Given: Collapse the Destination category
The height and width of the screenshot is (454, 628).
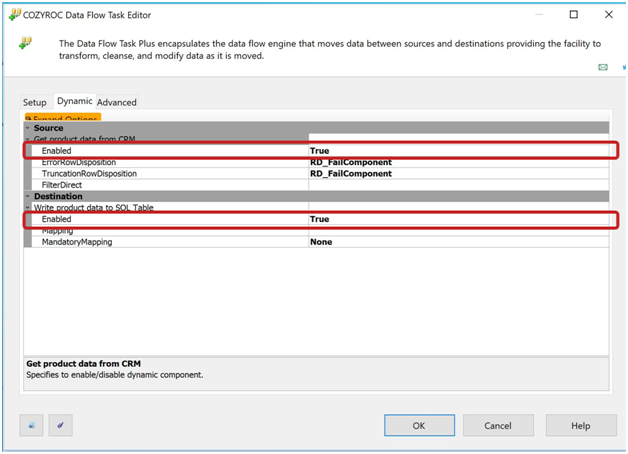Looking at the screenshot, I should point(28,196).
